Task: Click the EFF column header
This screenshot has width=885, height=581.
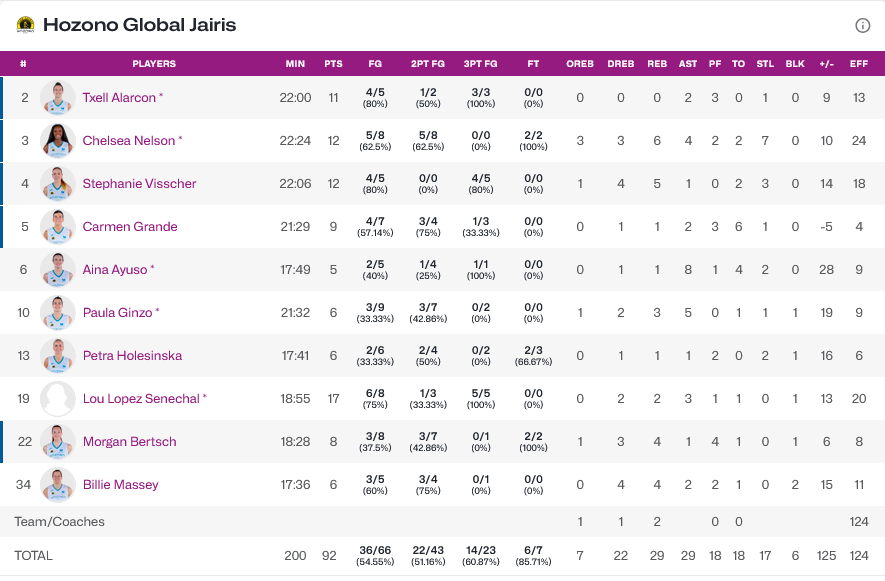Action: click(858, 64)
